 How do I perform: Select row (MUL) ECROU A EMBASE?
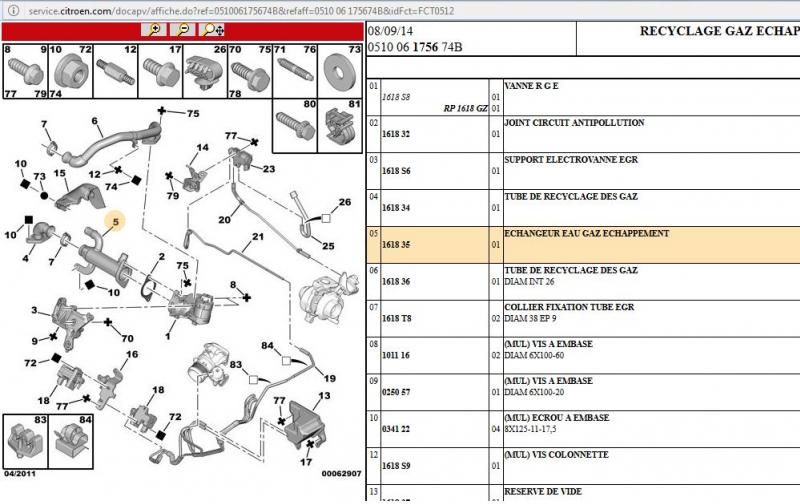pos(583,429)
